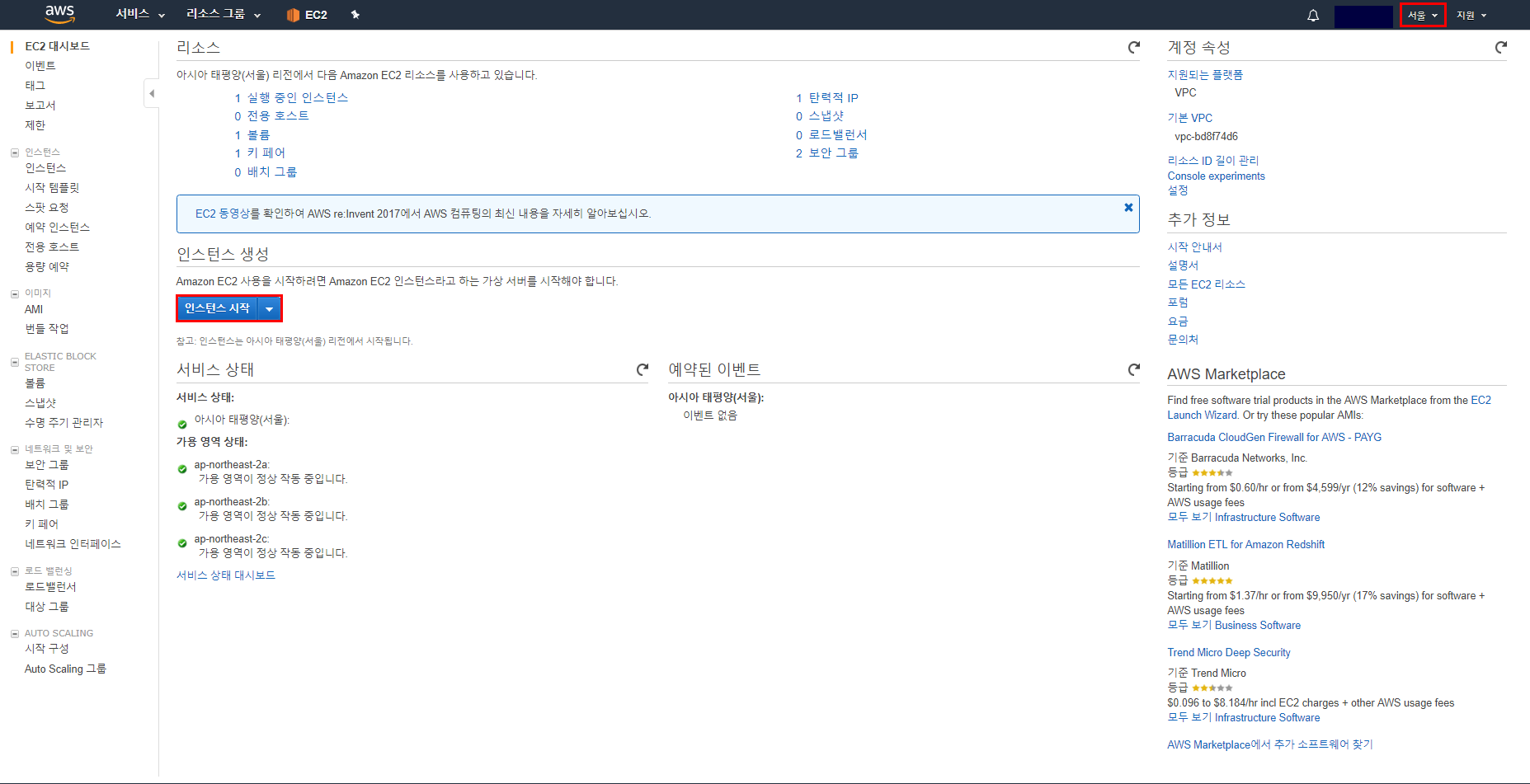The image size is (1530, 784).
Task: Open the 인스턴스 시작 dropdown arrow
Action: 270,308
